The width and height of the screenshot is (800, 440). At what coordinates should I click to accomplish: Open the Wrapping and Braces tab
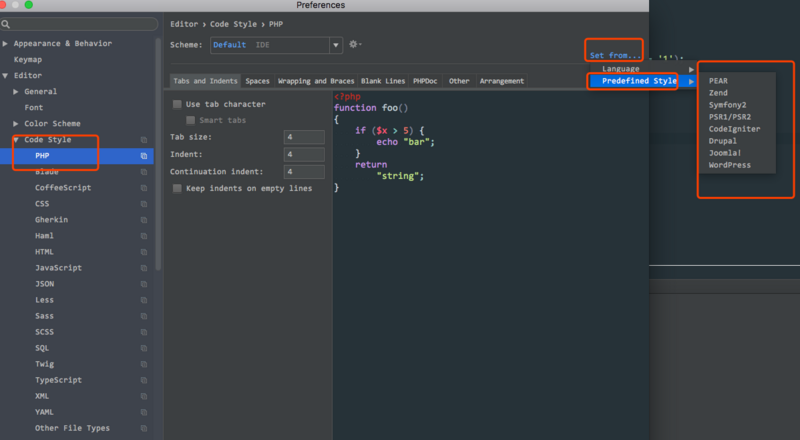pos(316,81)
